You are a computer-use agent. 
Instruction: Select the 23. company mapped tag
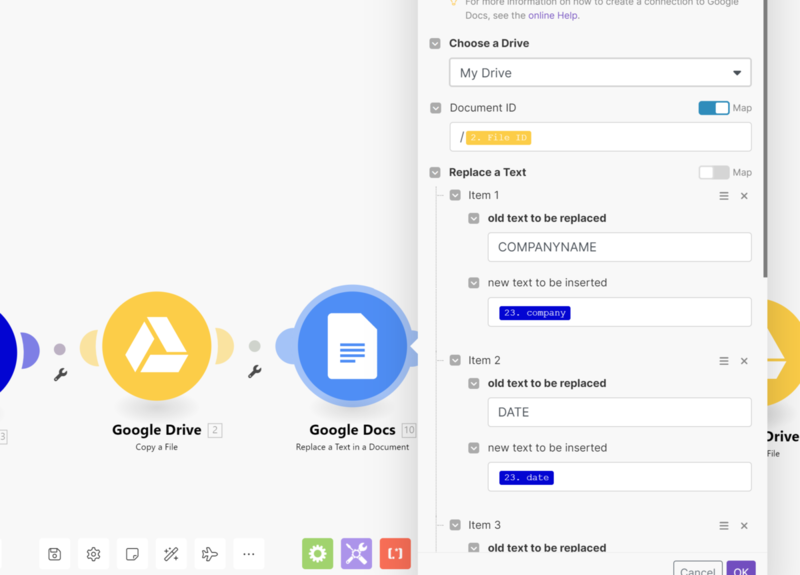tap(535, 313)
